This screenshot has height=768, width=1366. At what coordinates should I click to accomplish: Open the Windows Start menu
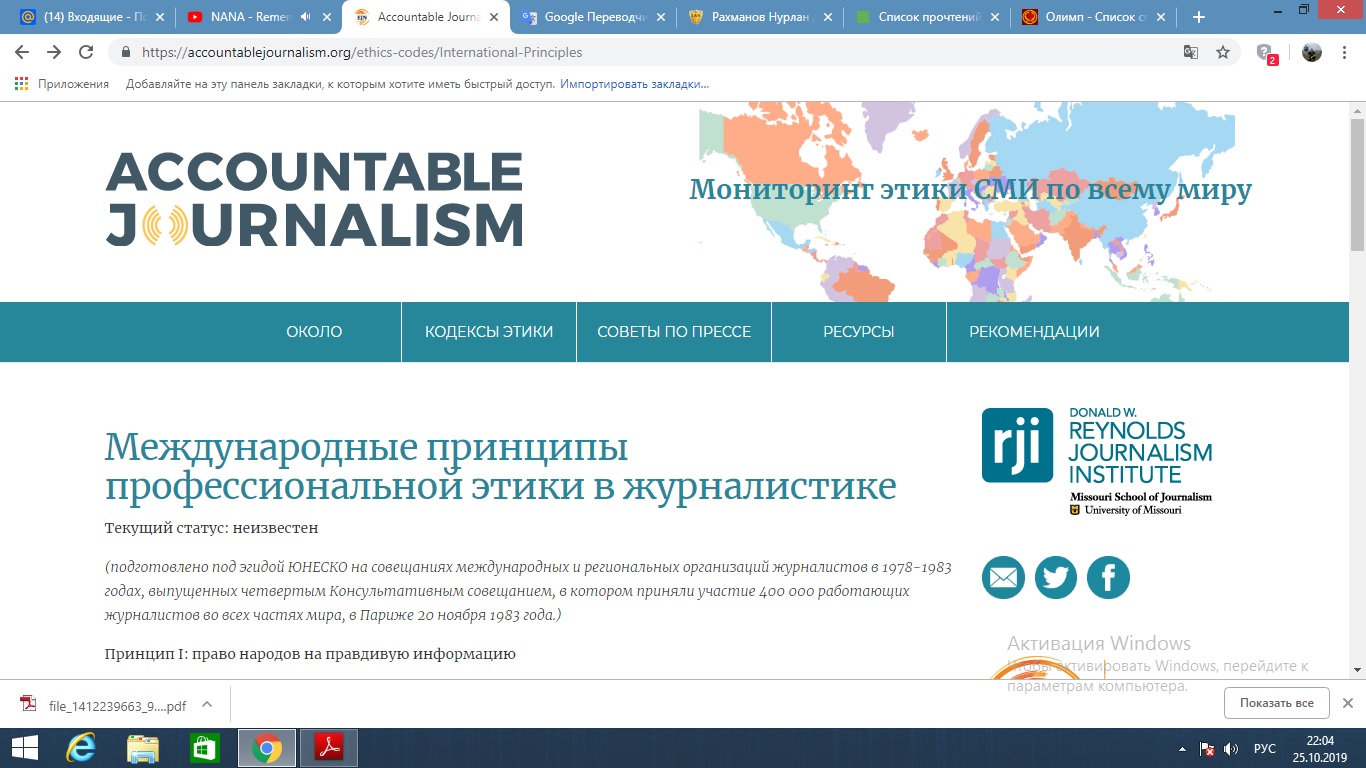24,748
